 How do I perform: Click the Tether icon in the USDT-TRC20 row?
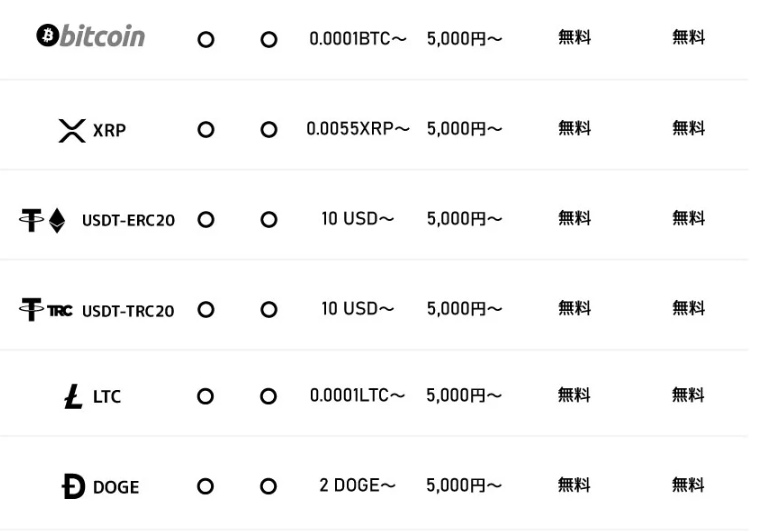[29, 309]
